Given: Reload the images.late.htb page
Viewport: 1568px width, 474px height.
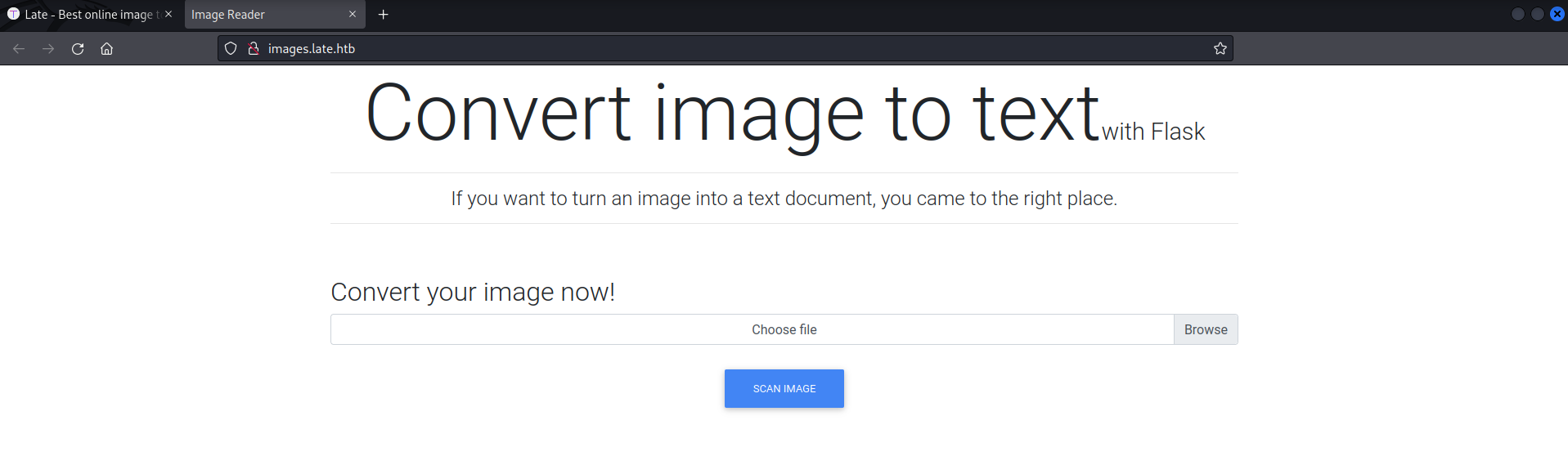Looking at the screenshot, I should point(78,49).
